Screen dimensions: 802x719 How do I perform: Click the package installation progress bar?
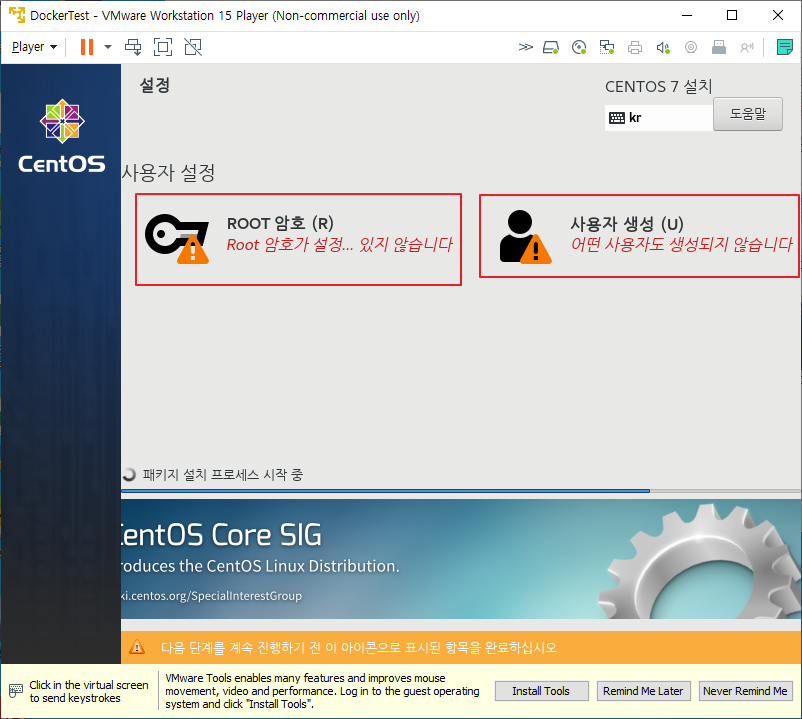click(461, 491)
